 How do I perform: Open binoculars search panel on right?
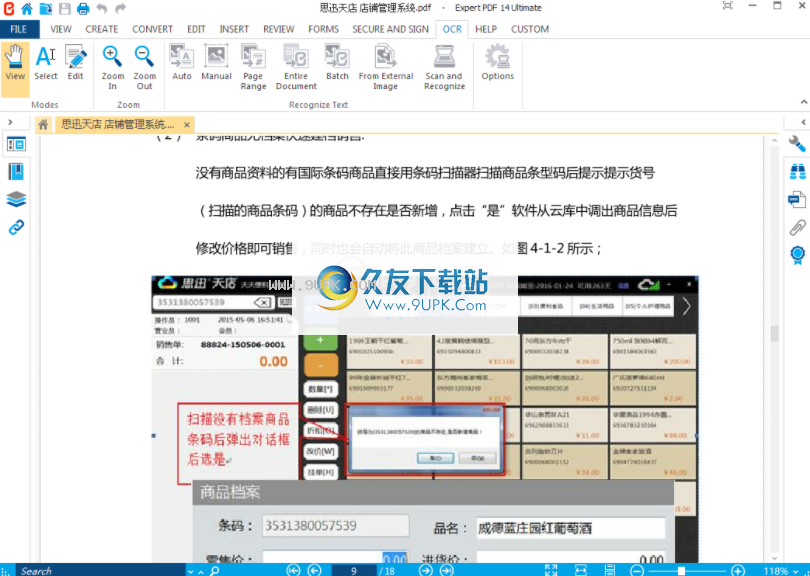[797, 172]
